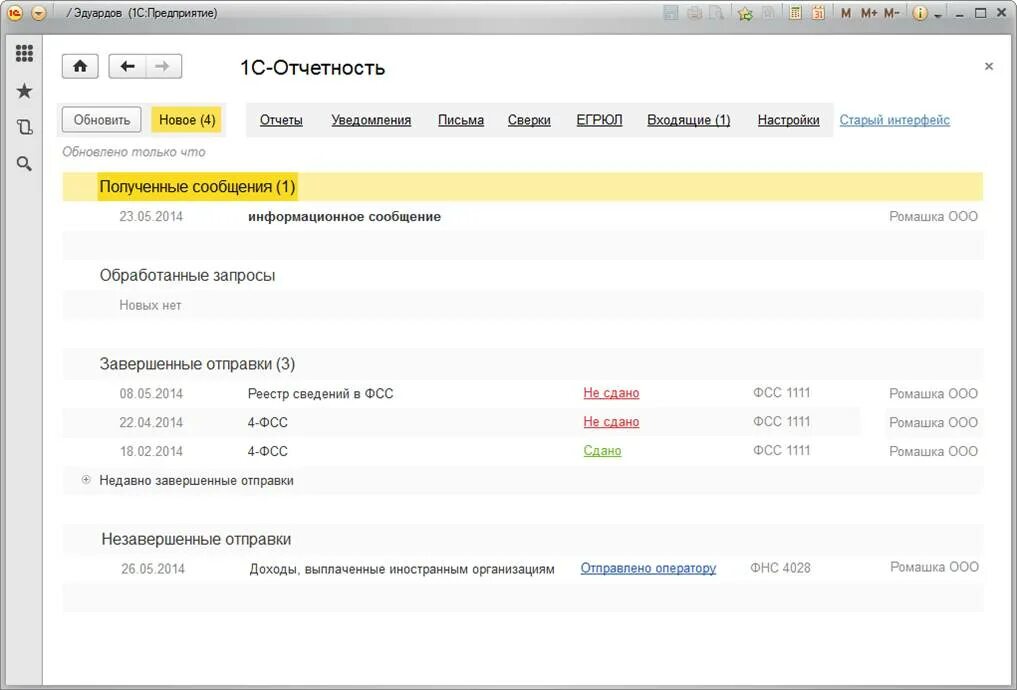This screenshot has height=690, width=1017.
Task: Follow the Старый интерфейс link
Action: click(894, 120)
